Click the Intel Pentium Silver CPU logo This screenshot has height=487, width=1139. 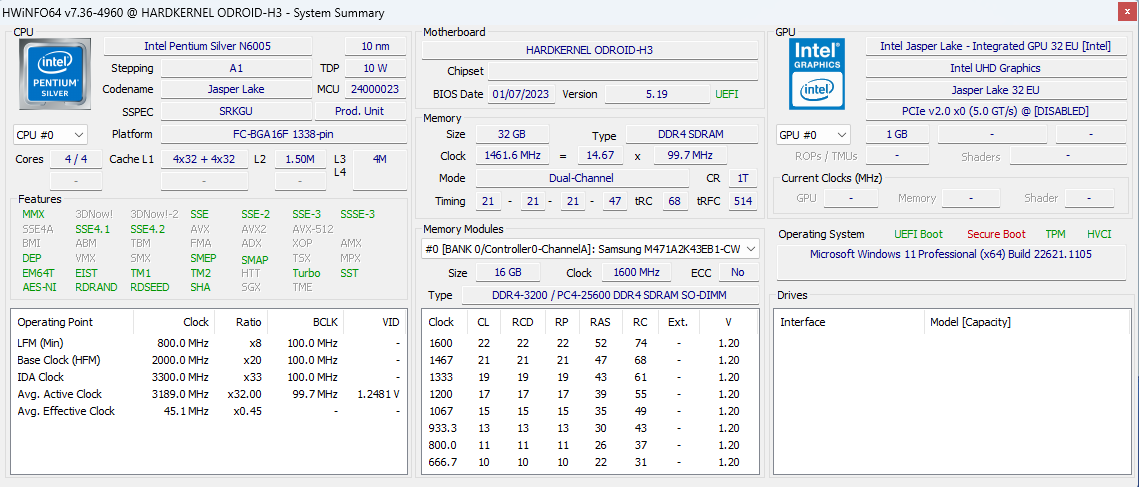tap(54, 74)
